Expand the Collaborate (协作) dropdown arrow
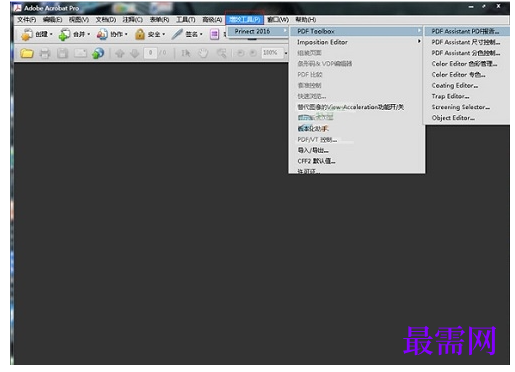Viewport: 515px width, 372px height. pyautogui.click(x=126, y=34)
